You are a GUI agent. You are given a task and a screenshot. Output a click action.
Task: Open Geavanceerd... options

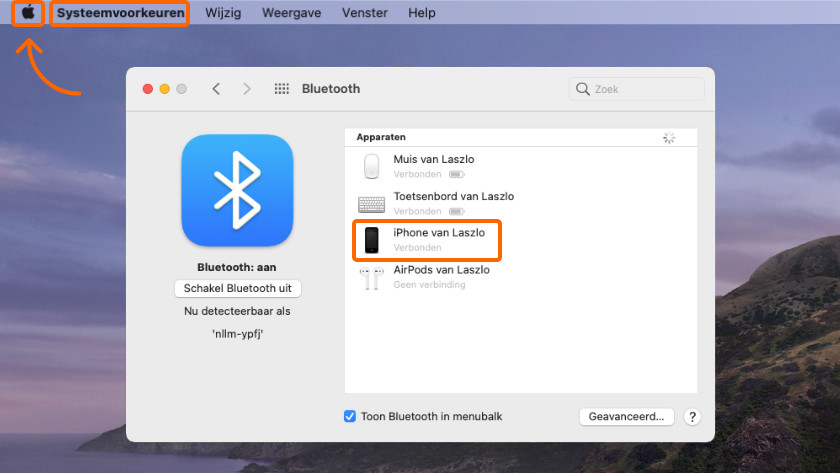pyautogui.click(x=626, y=416)
